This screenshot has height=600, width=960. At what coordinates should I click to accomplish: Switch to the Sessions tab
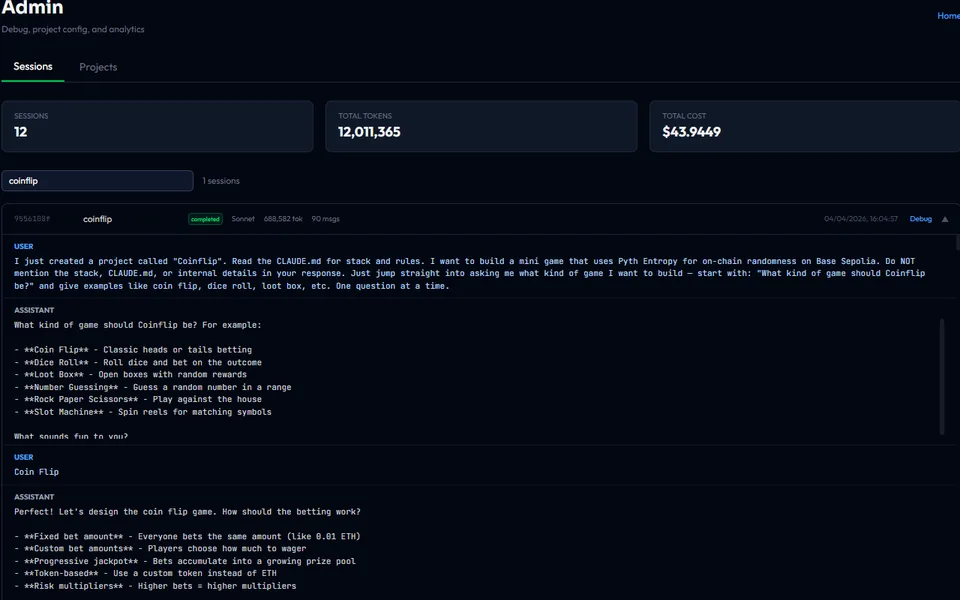click(33, 67)
